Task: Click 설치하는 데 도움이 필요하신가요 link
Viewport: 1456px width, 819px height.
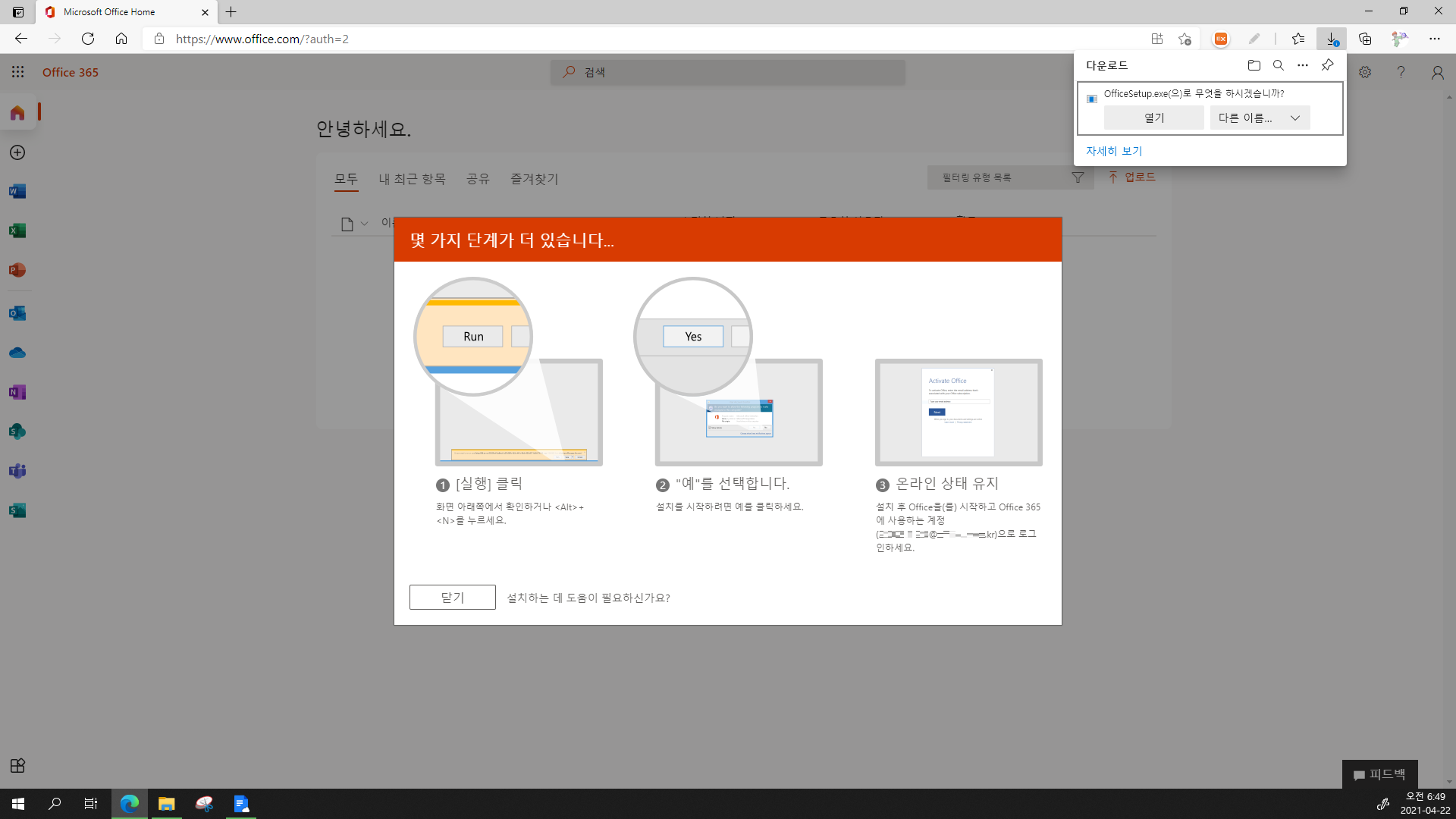Action: 588,598
